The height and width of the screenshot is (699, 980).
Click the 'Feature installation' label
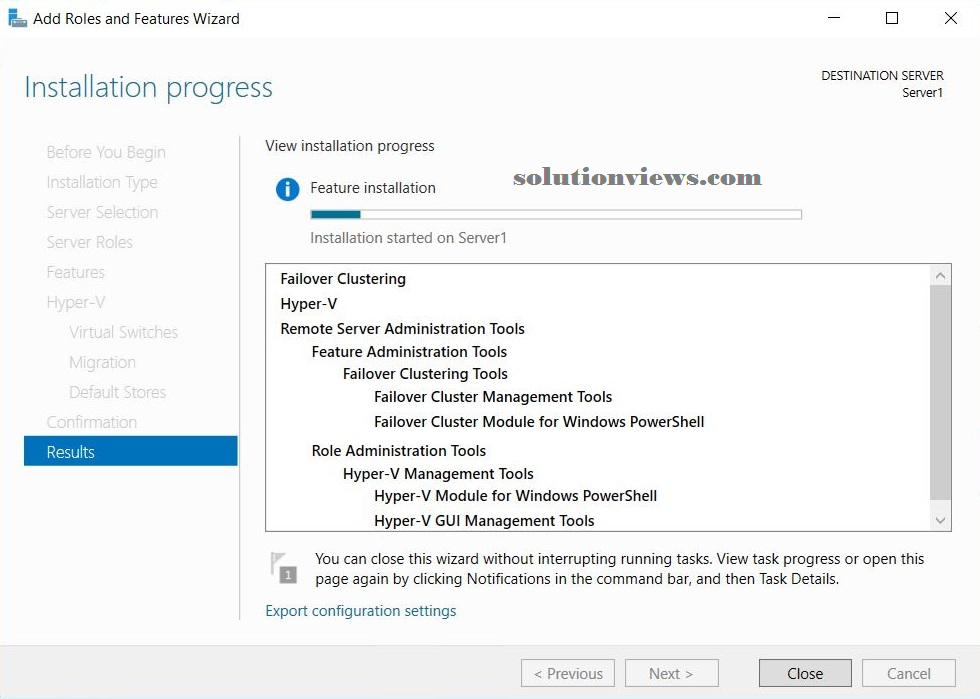tap(373, 188)
